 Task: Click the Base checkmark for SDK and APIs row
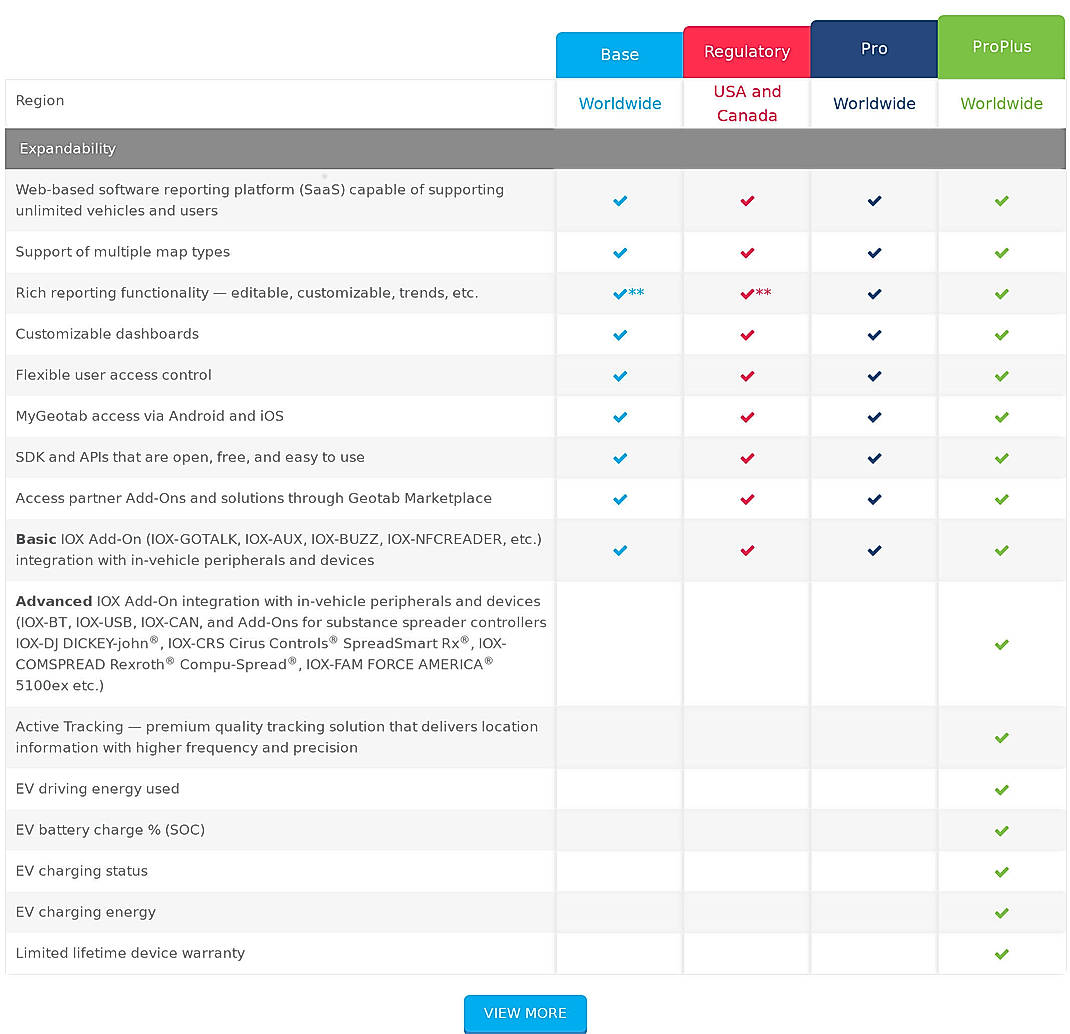tap(619, 457)
